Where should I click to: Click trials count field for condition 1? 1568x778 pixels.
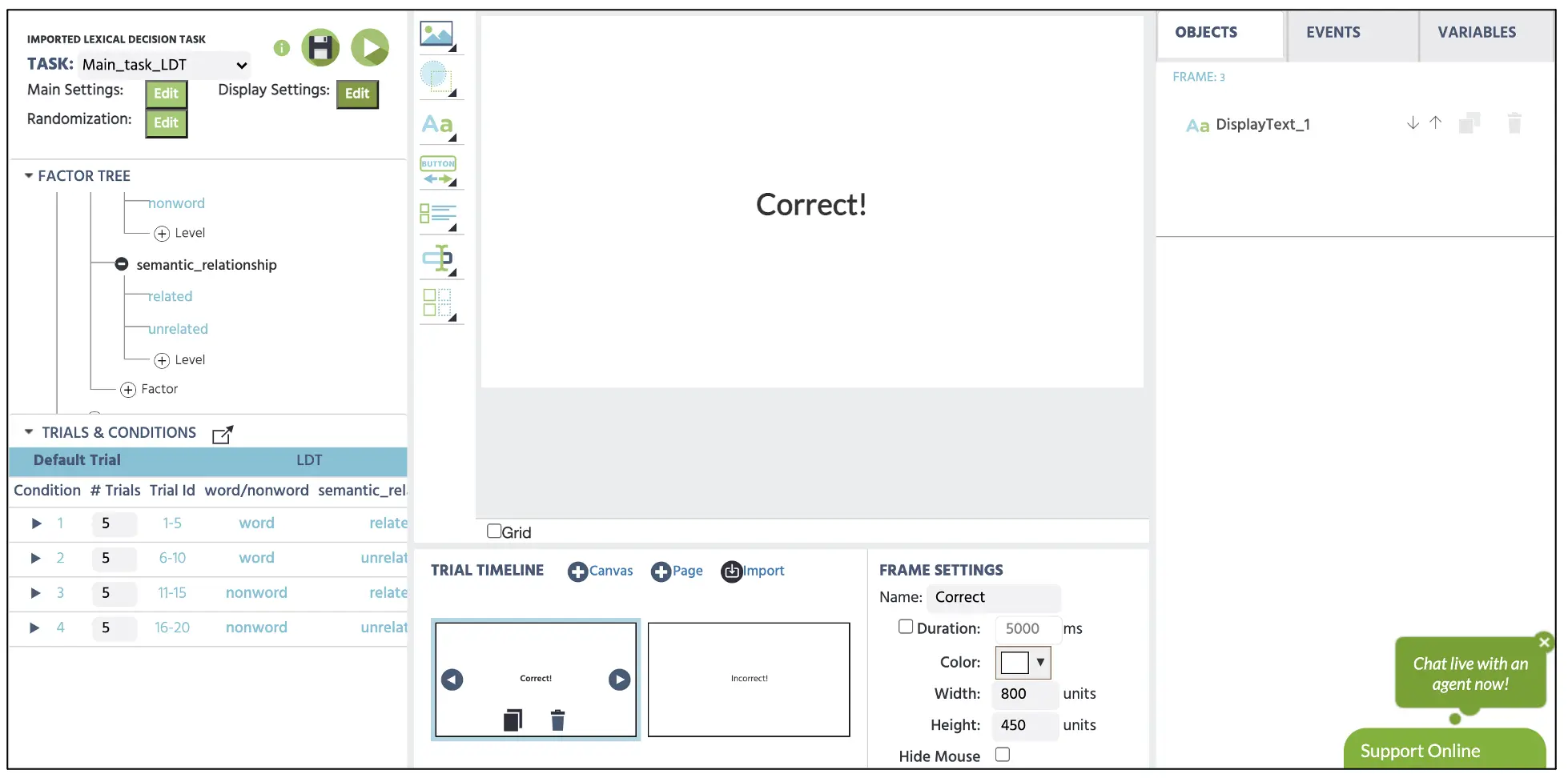113,523
